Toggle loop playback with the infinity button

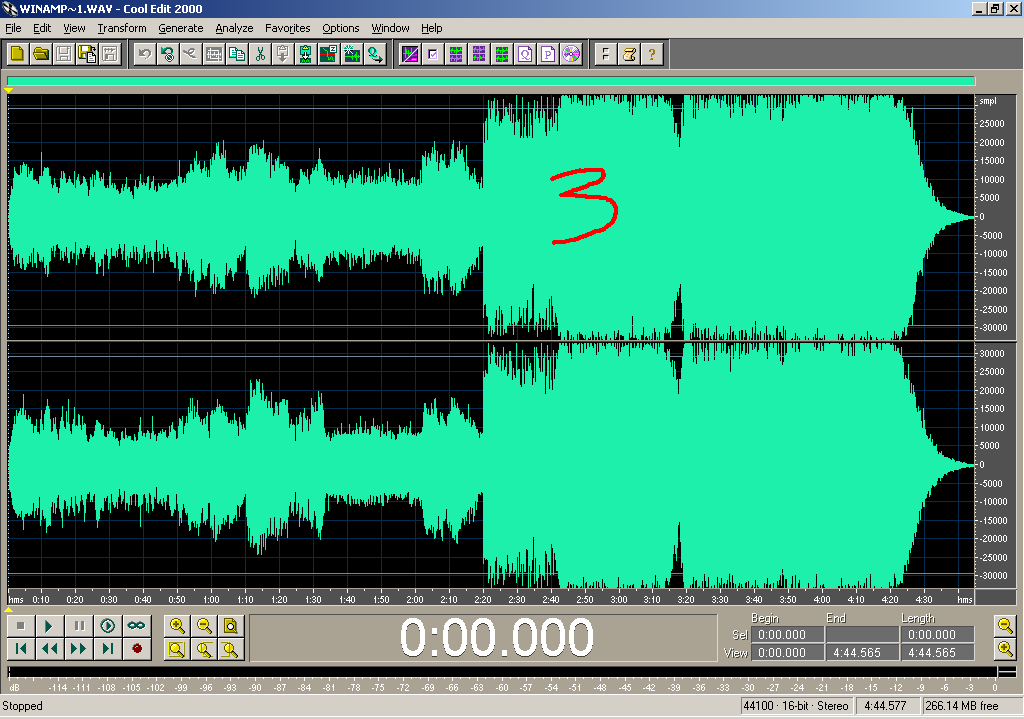point(137,626)
